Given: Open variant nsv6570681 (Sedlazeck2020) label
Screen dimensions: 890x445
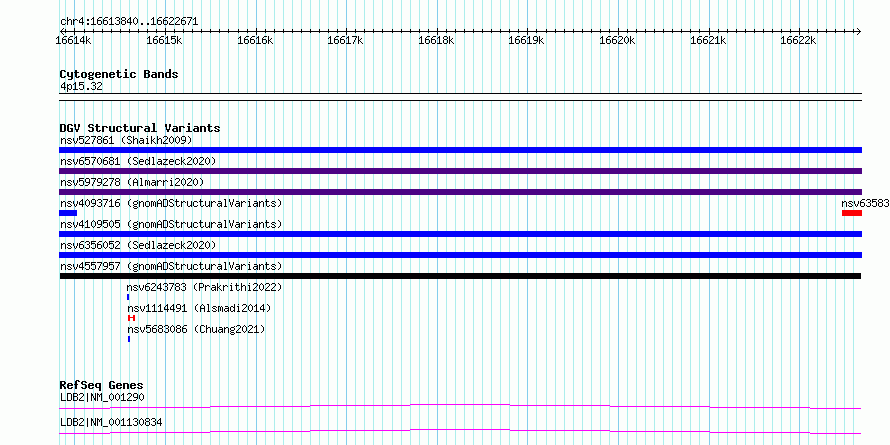Looking at the screenshot, I should (x=138, y=161).
